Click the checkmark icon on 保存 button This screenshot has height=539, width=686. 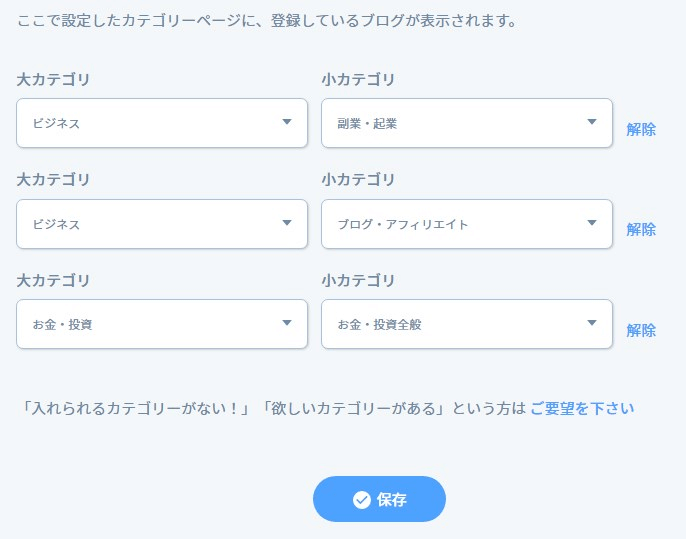pos(362,500)
